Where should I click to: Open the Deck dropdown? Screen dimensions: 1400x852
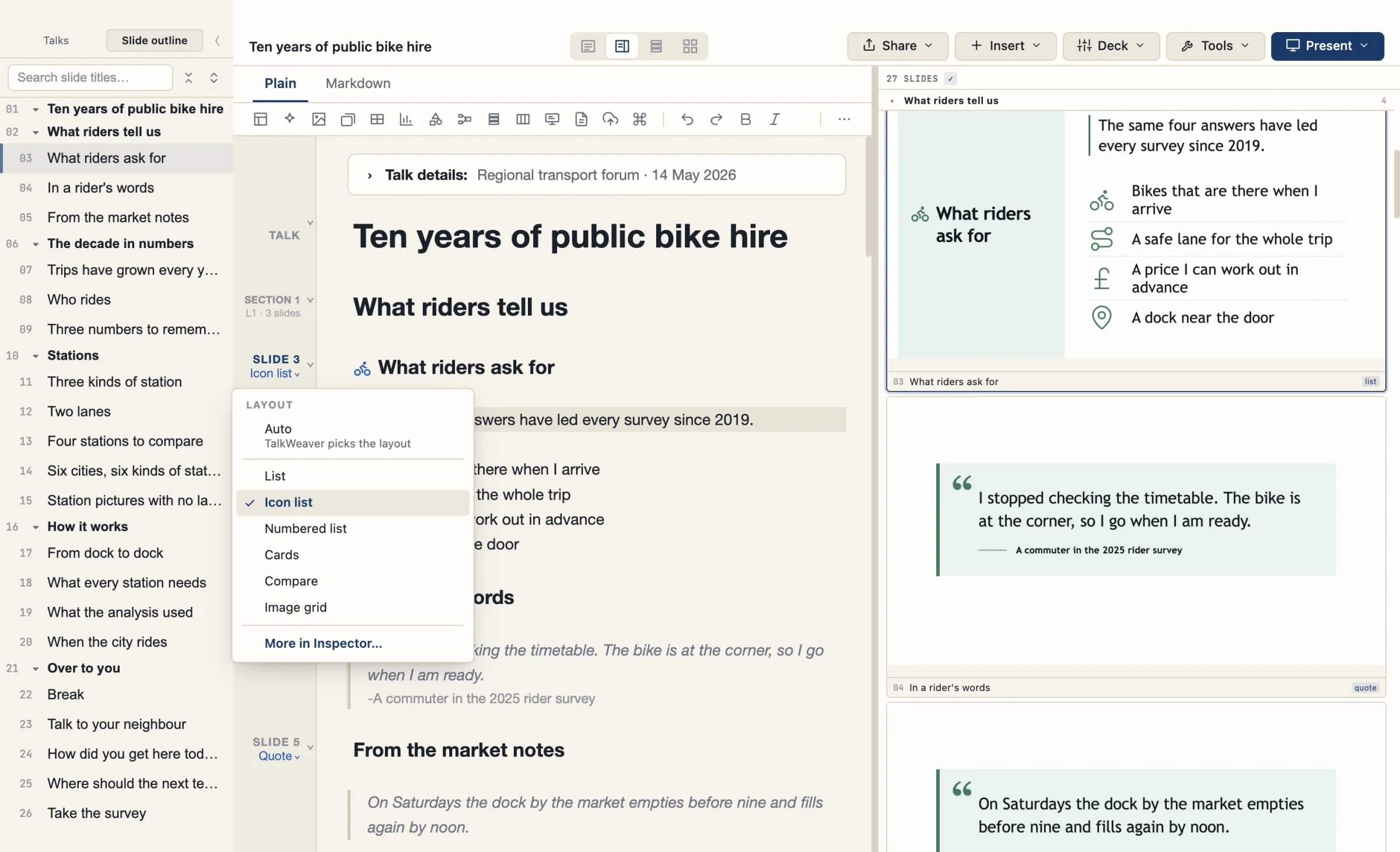click(1111, 46)
